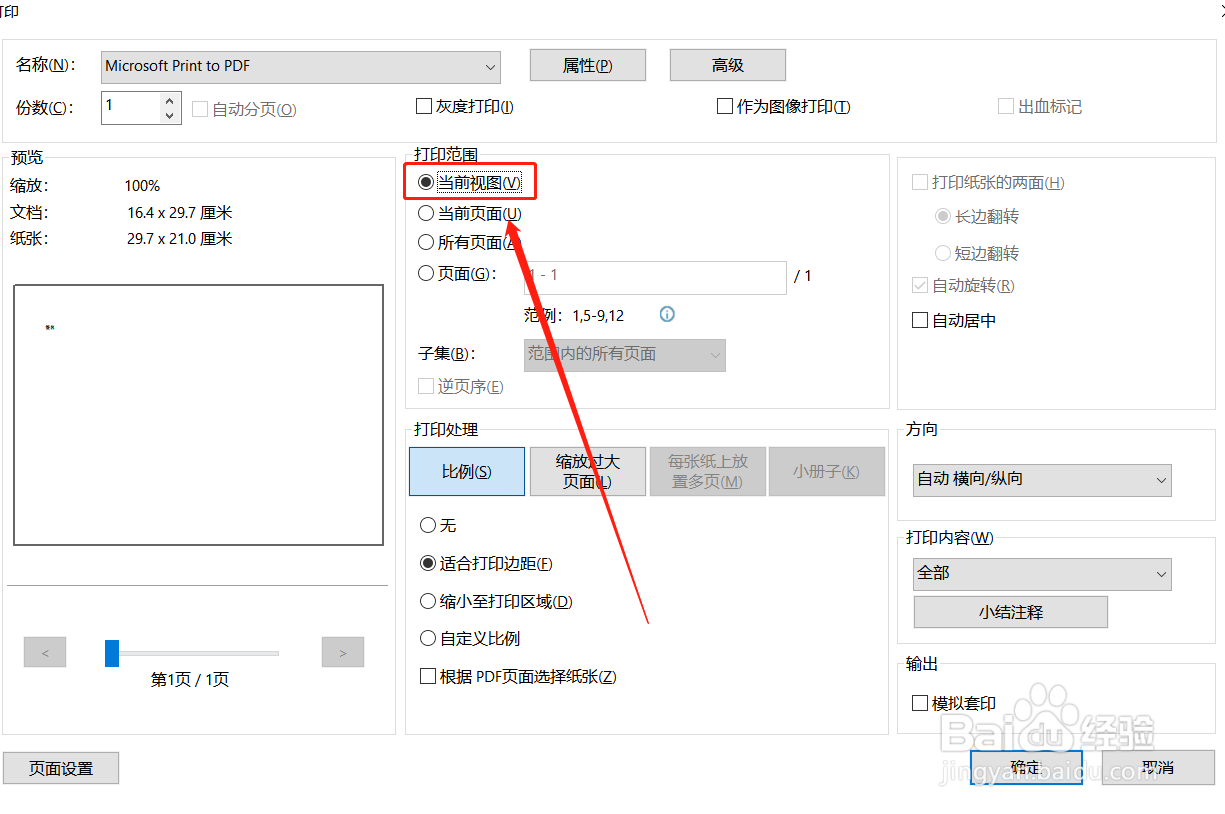The width and height of the screenshot is (1225, 814).
Task: Select the 当前页面 radio button
Action: [425, 212]
